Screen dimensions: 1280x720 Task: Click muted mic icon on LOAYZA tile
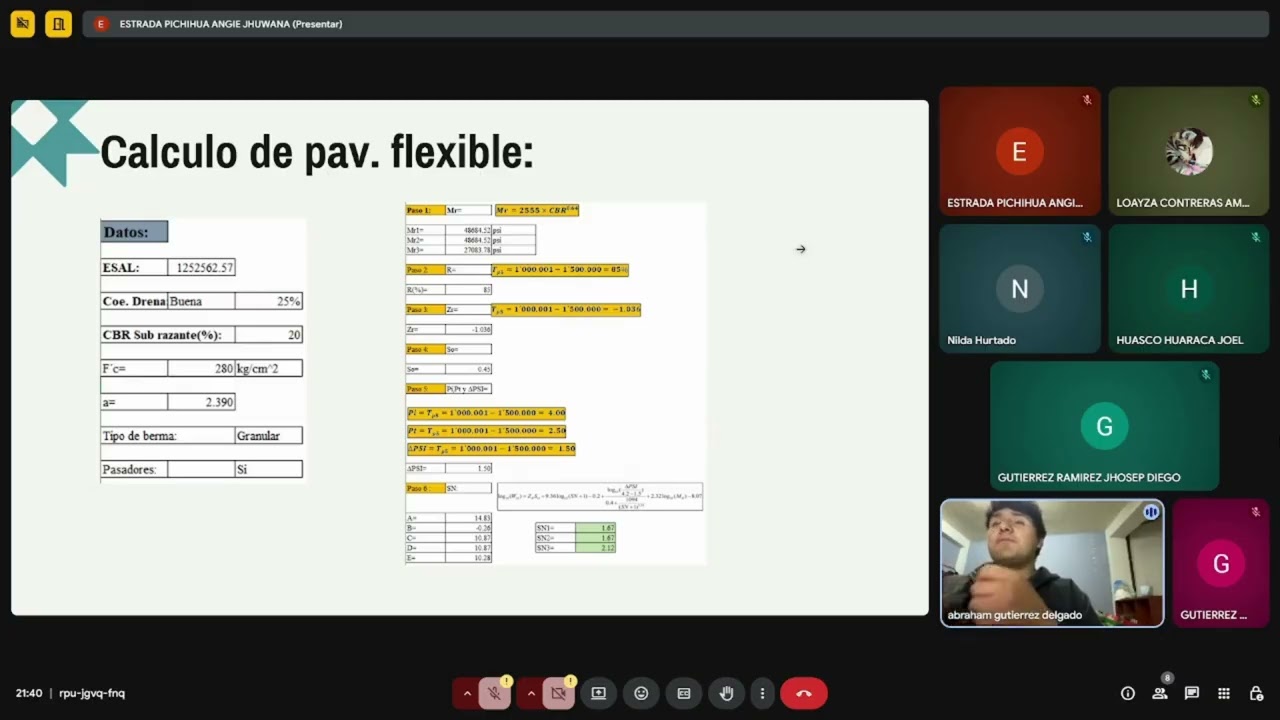1255,100
